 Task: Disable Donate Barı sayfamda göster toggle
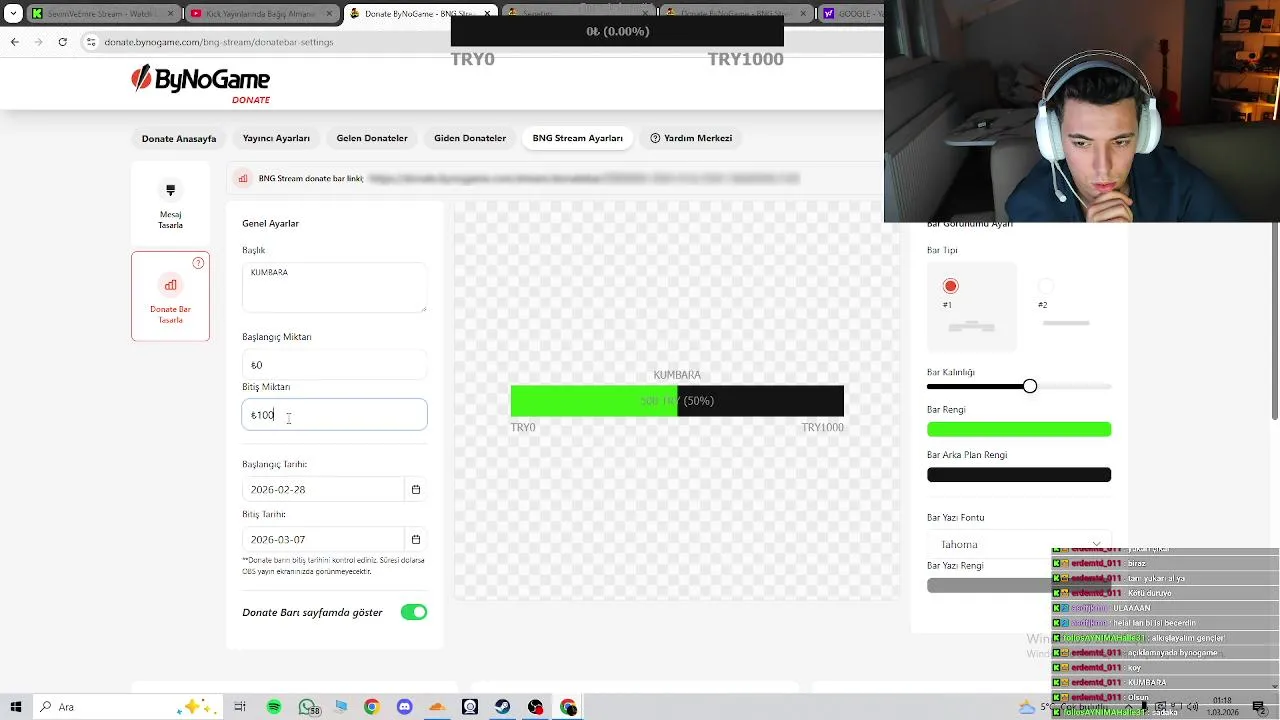tap(414, 612)
